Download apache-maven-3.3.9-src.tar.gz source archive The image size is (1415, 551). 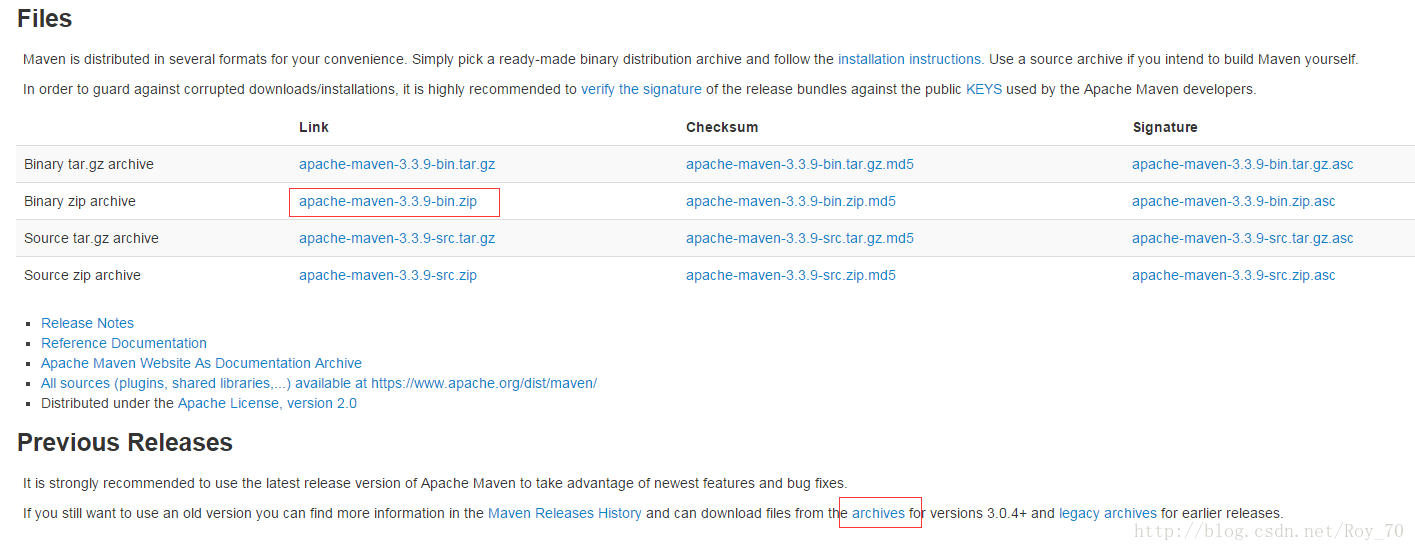point(397,238)
